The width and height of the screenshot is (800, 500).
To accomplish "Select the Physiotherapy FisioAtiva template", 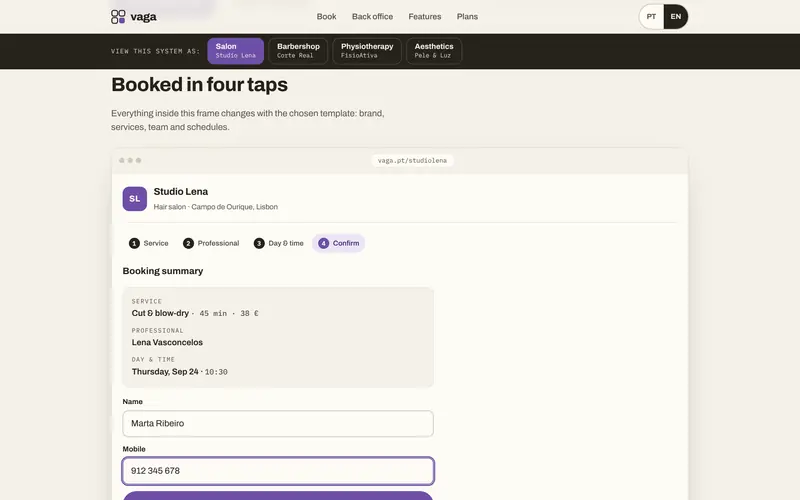I will [367, 51].
